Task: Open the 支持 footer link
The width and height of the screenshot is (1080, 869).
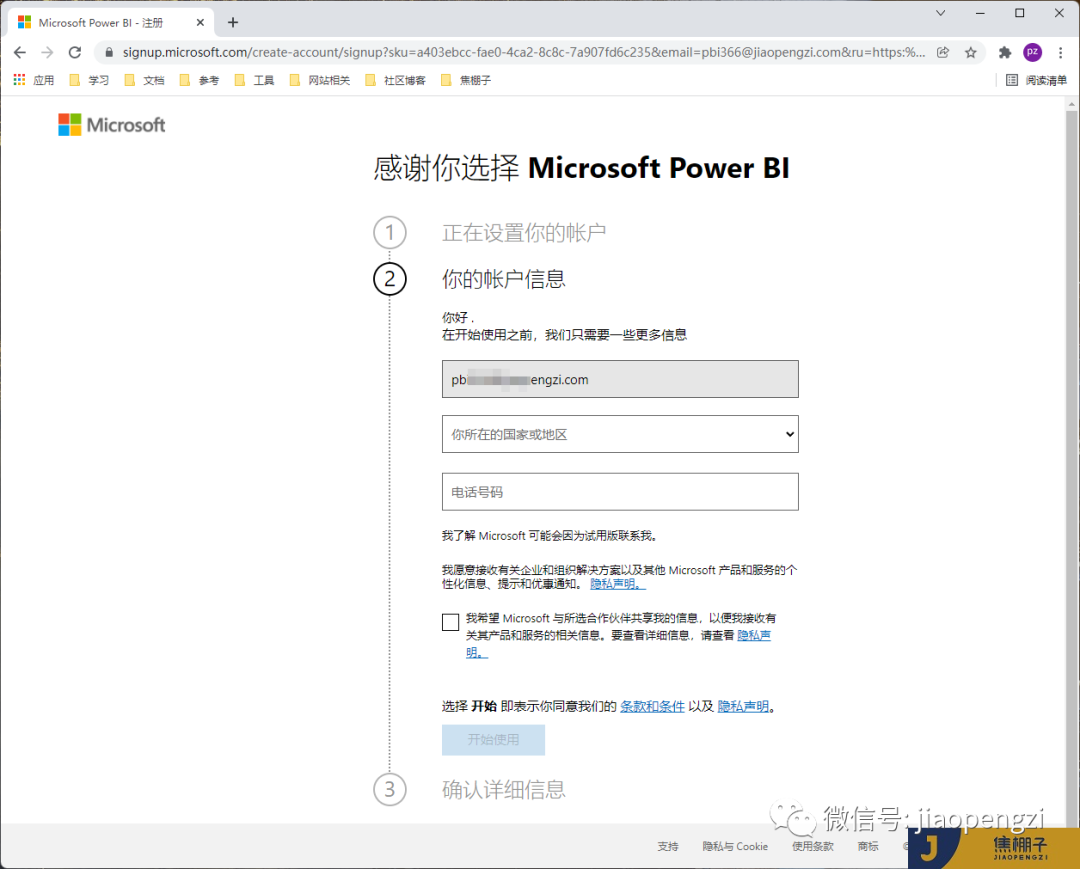Action: [x=667, y=846]
